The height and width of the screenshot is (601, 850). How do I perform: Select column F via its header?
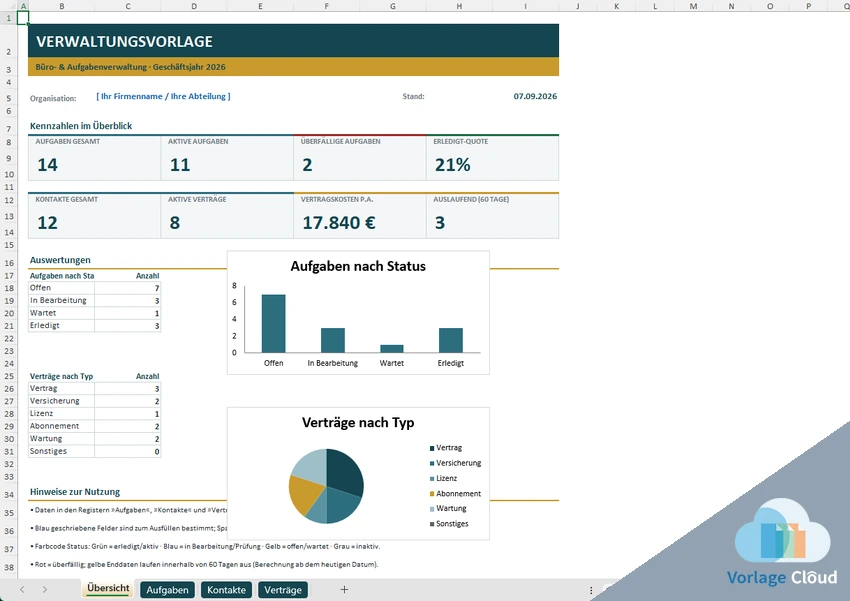click(326, 6)
